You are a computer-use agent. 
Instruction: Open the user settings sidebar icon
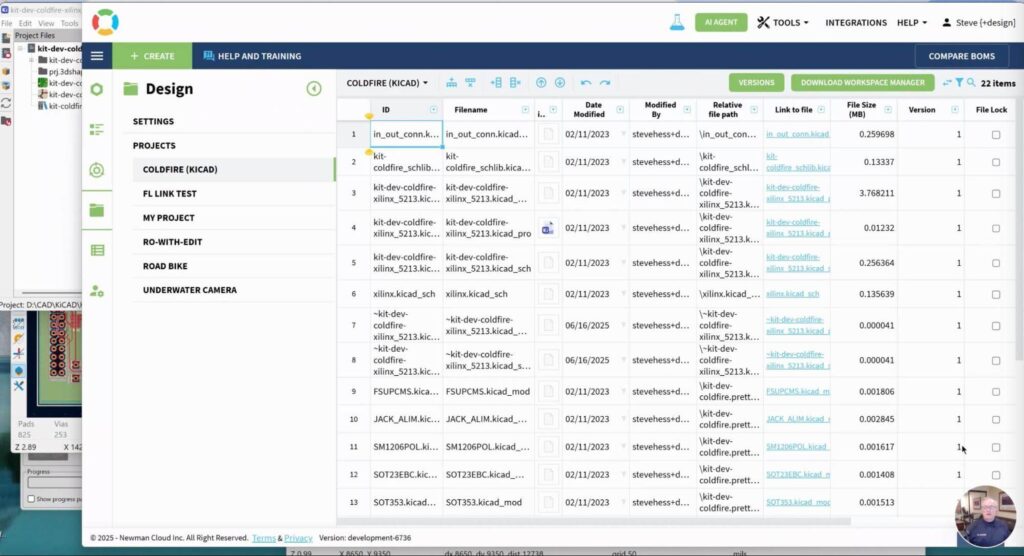(x=97, y=291)
